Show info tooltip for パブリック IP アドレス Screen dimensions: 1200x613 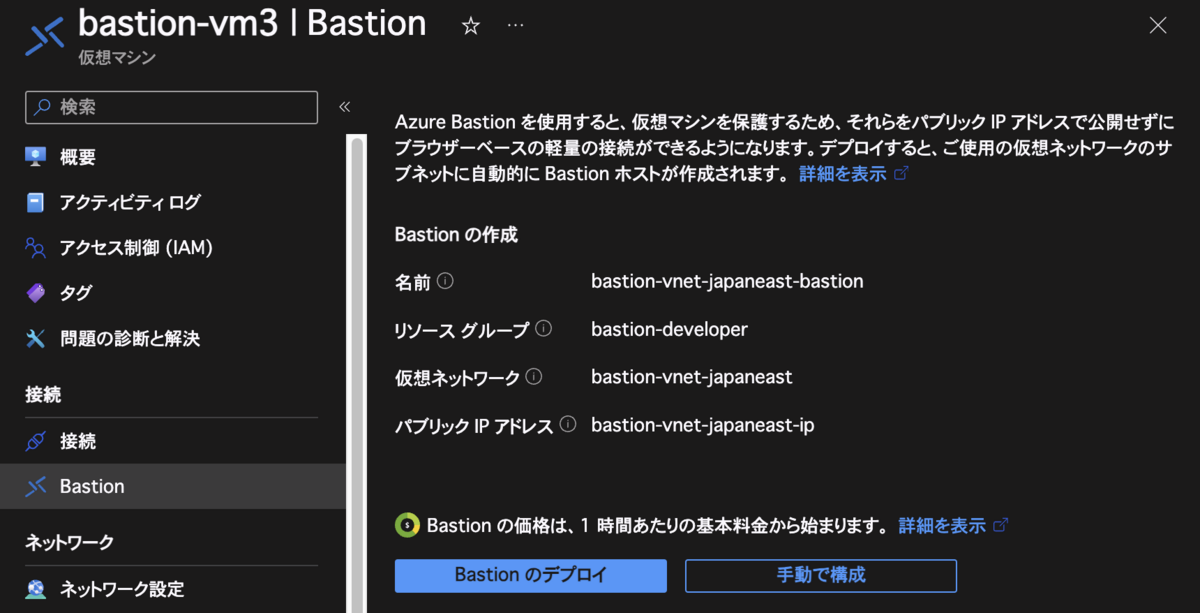tap(568, 424)
